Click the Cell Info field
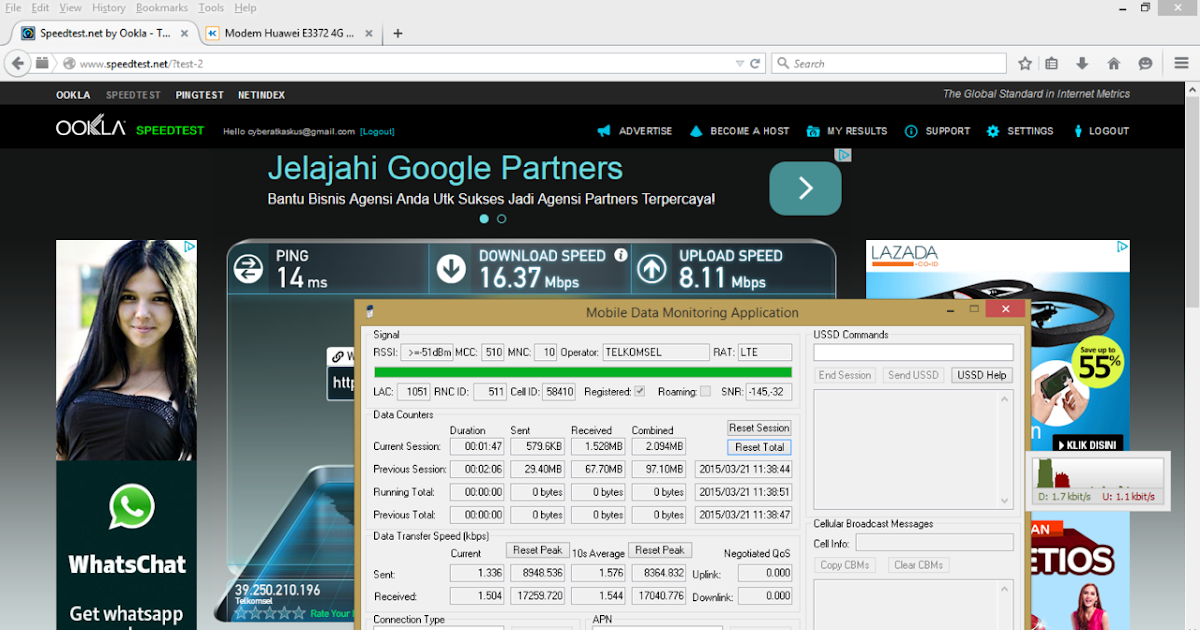1200x630 pixels. pyautogui.click(x=934, y=542)
